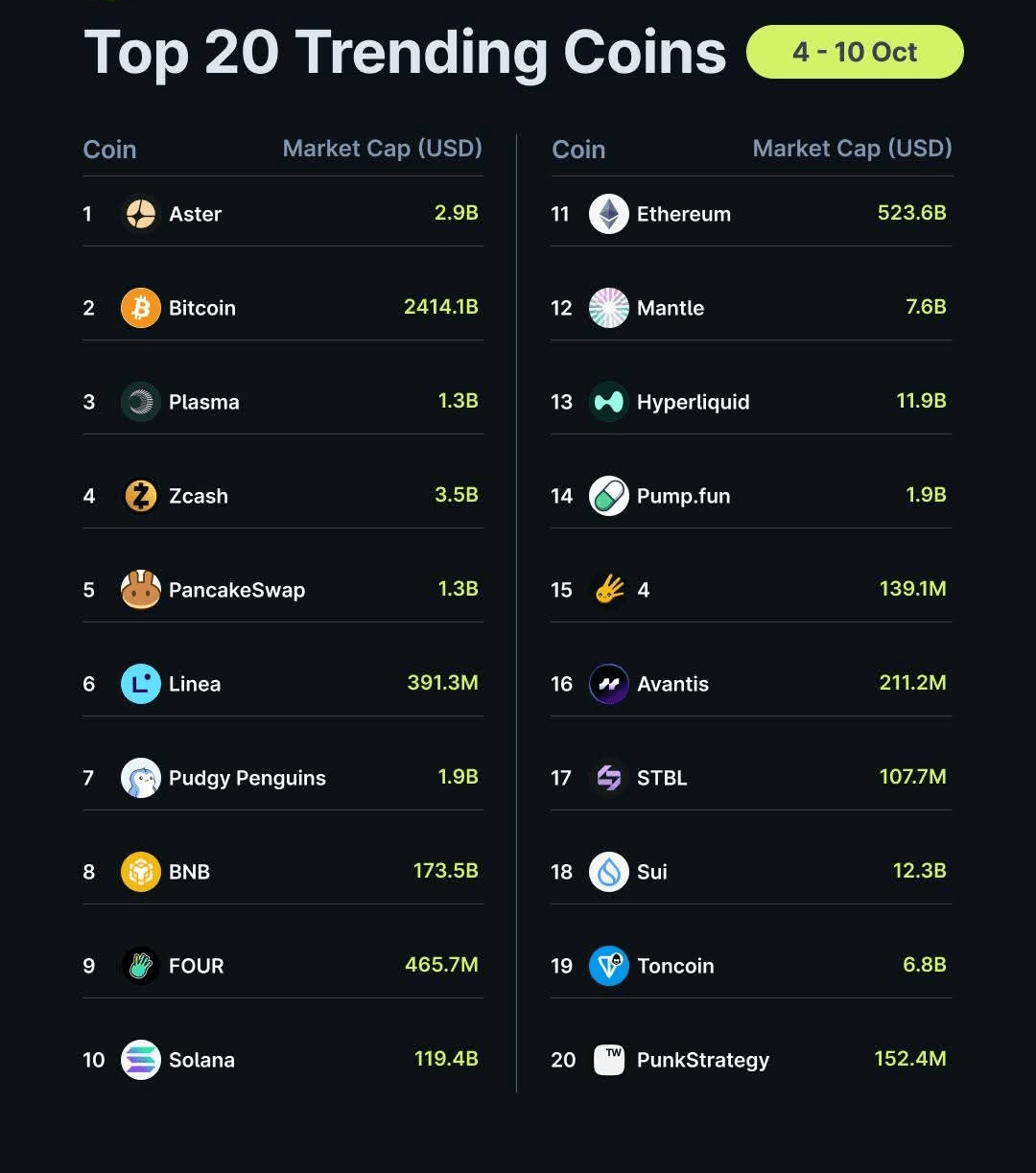The width and height of the screenshot is (1036, 1173).
Task: Click the right Coin column header
Action: click(x=578, y=150)
